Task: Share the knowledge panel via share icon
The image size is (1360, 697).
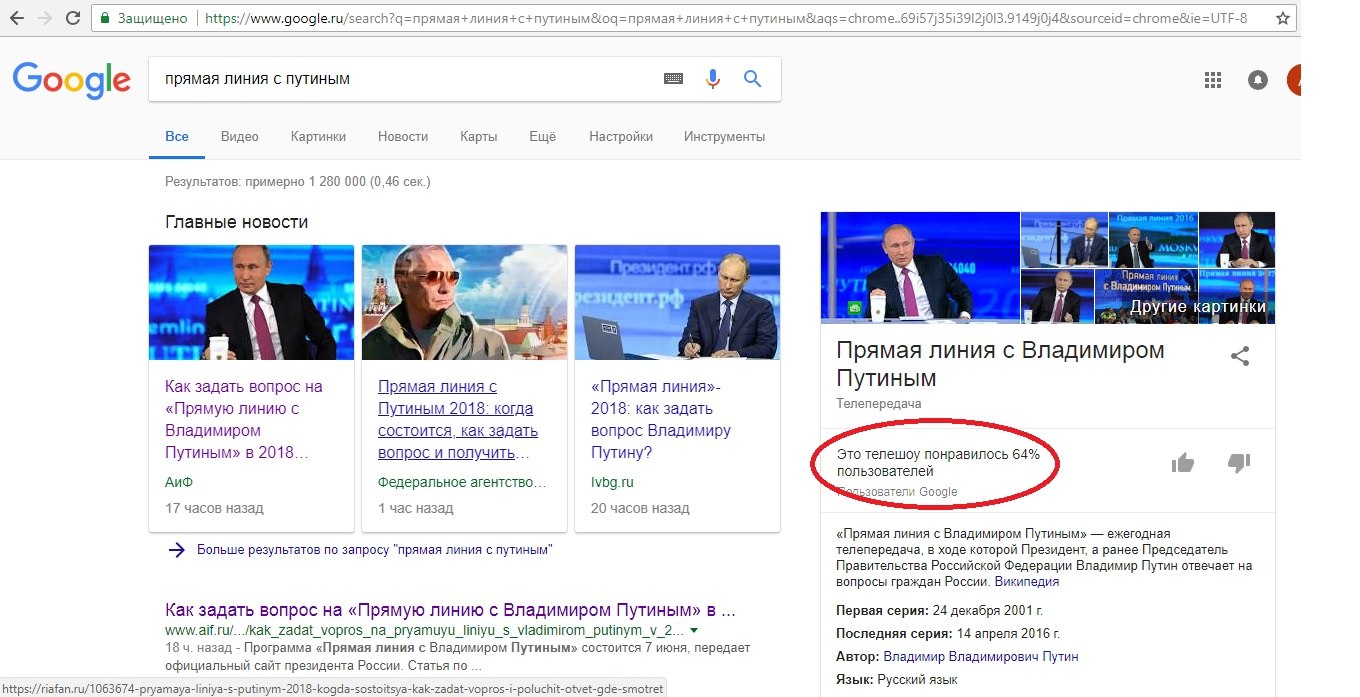Action: tap(1240, 355)
